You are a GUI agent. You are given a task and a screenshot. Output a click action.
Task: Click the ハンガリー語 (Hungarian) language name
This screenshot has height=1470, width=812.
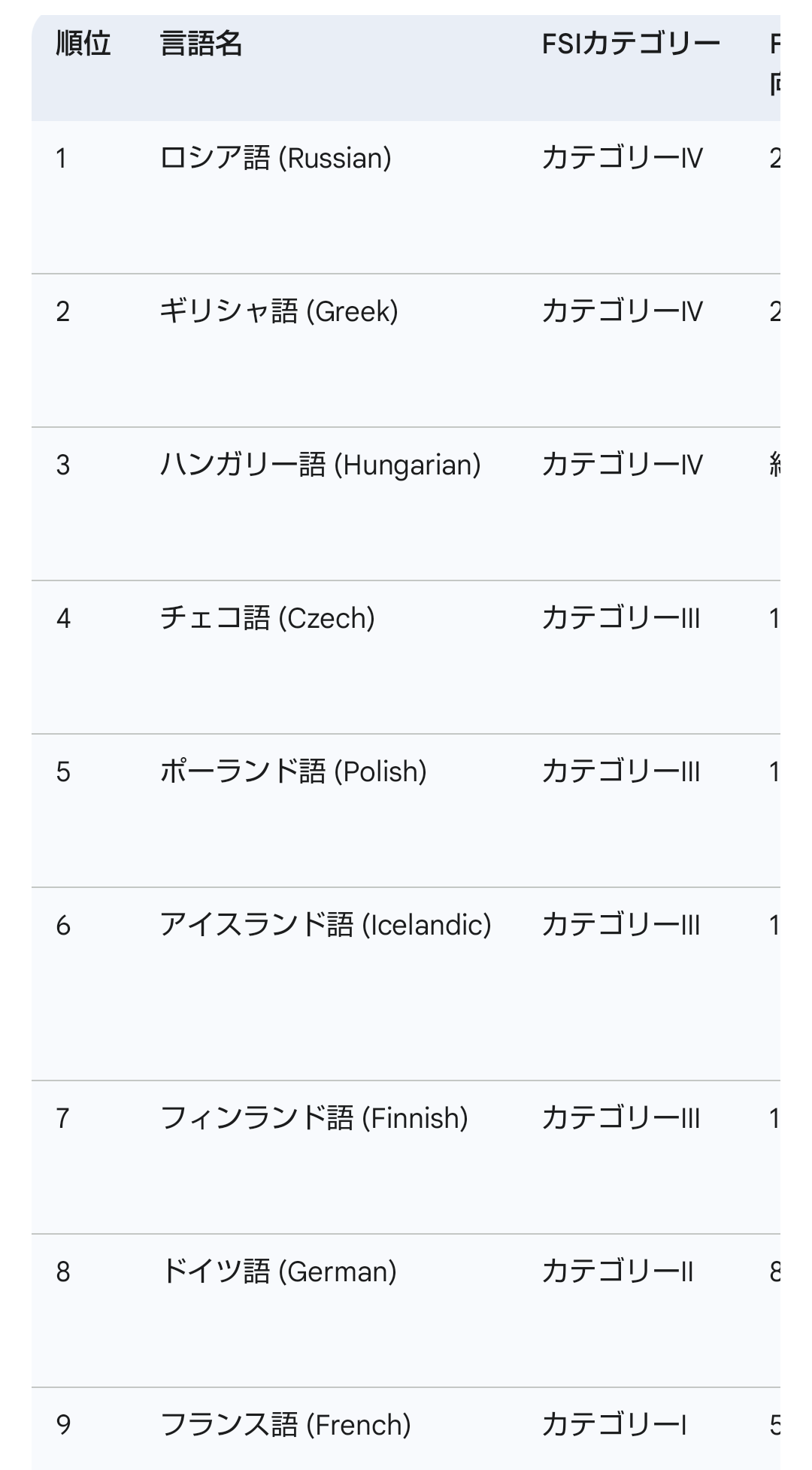click(x=320, y=465)
